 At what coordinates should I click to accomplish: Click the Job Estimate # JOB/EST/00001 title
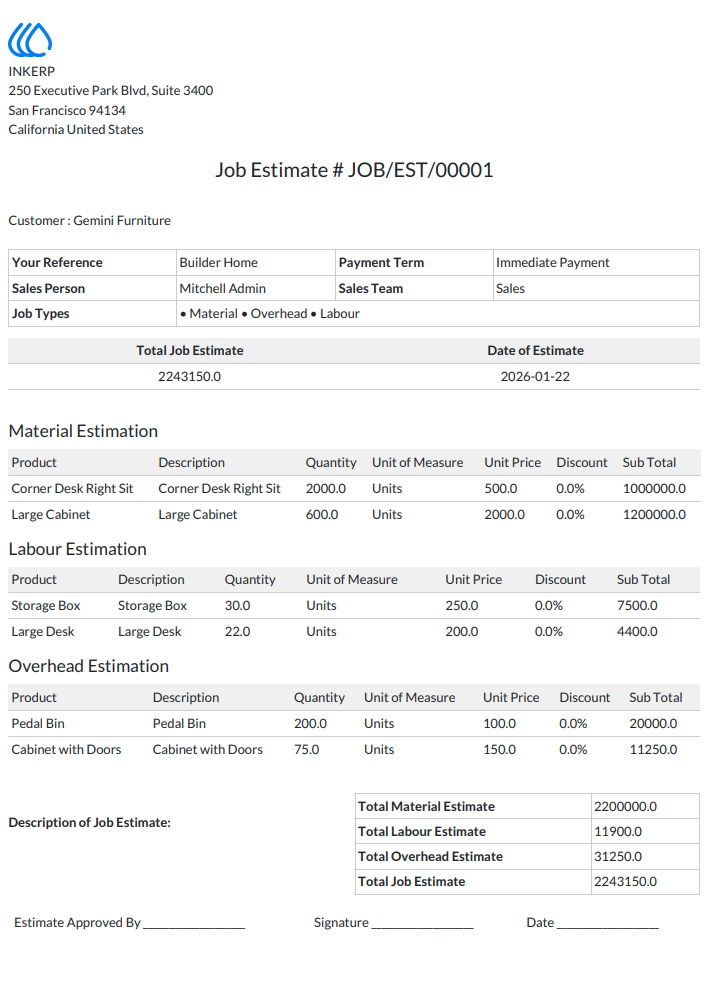coord(354,170)
